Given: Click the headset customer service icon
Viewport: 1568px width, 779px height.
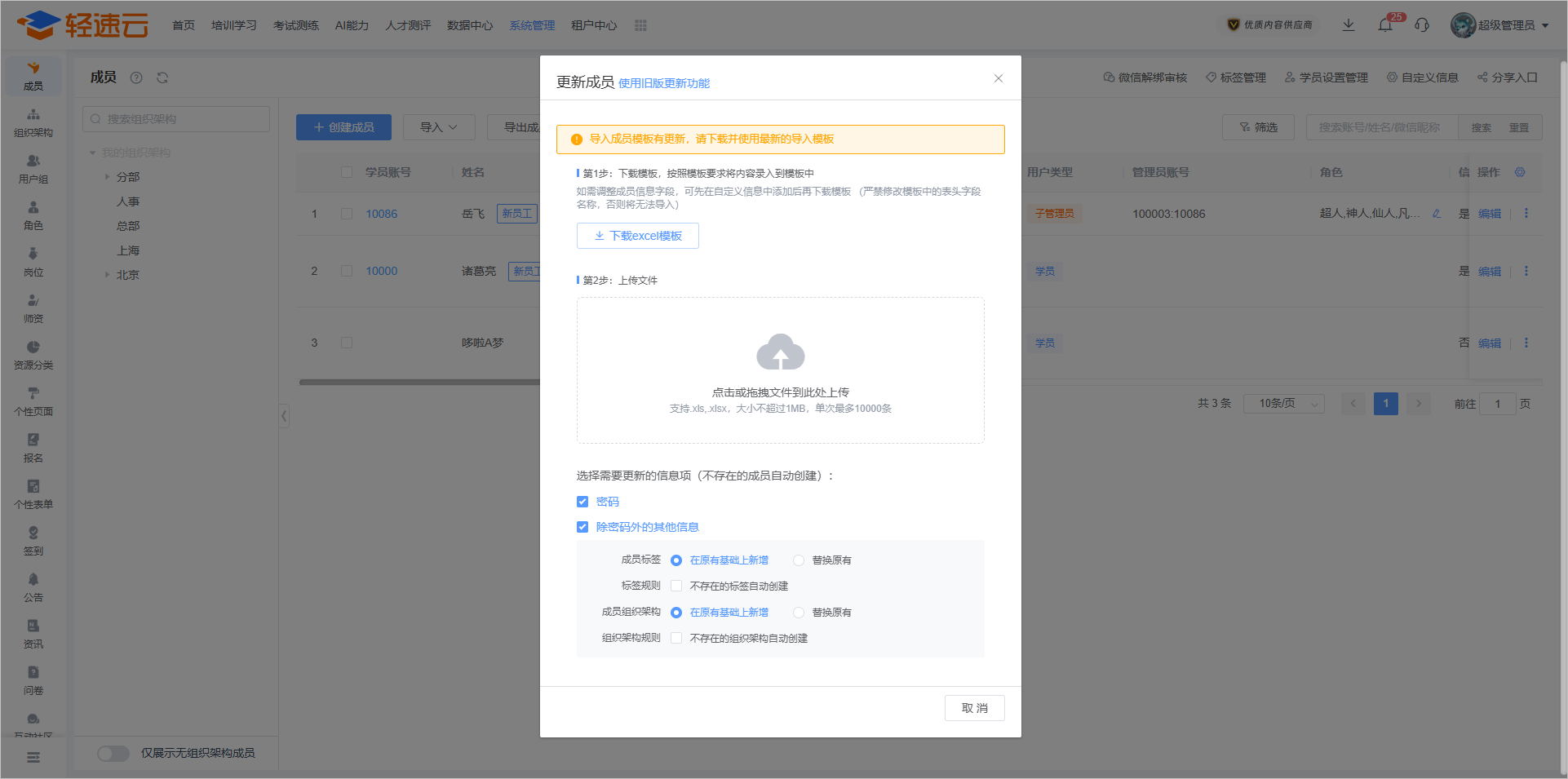Looking at the screenshot, I should click(1423, 25).
